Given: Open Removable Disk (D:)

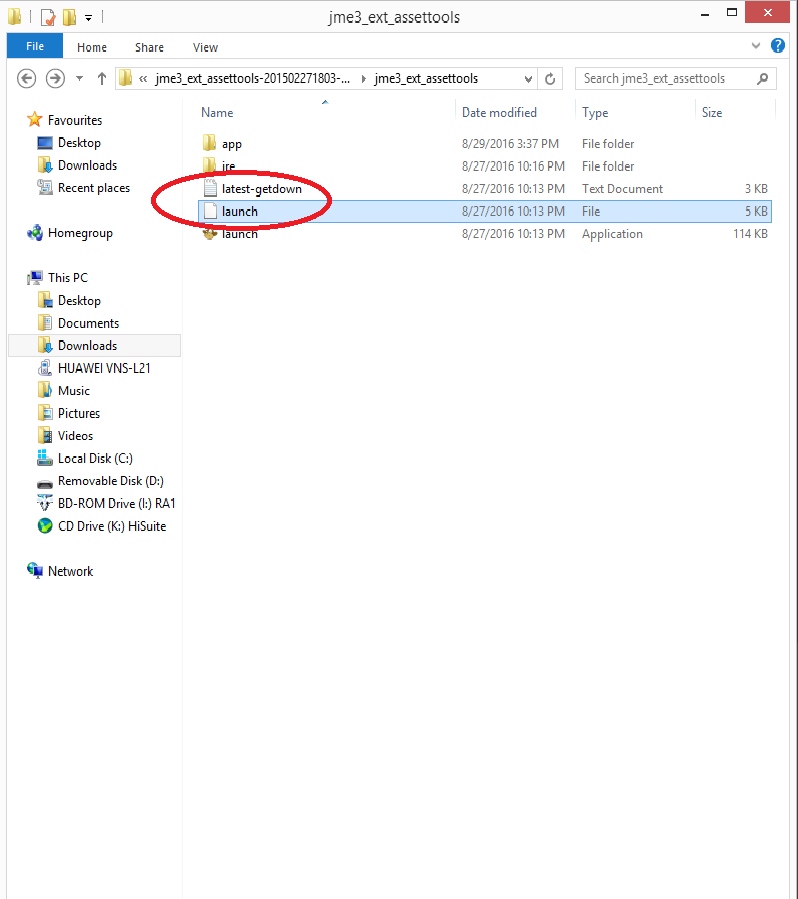Looking at the screenshot, I should [111, 480].
